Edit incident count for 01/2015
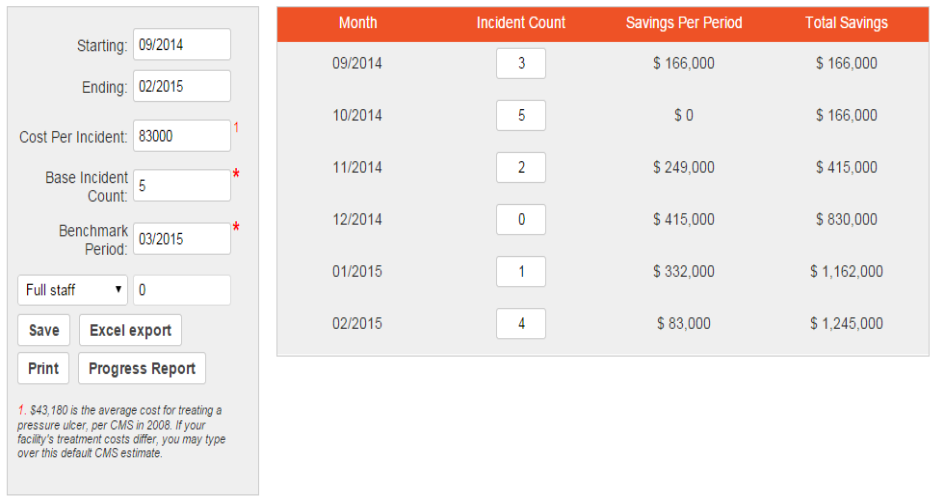Viewport: 936px width, 501px height. [x=521, y=271]
